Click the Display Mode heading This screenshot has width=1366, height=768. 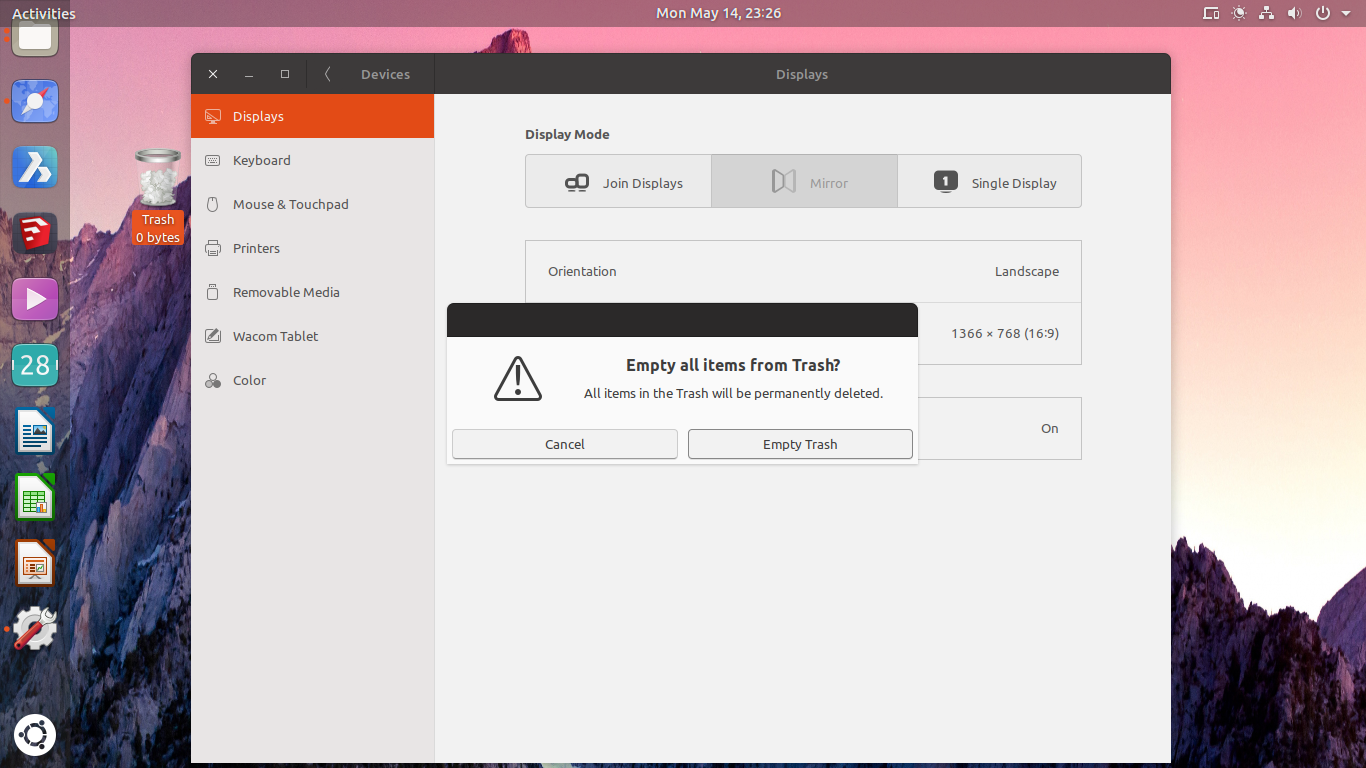point(567,134)
